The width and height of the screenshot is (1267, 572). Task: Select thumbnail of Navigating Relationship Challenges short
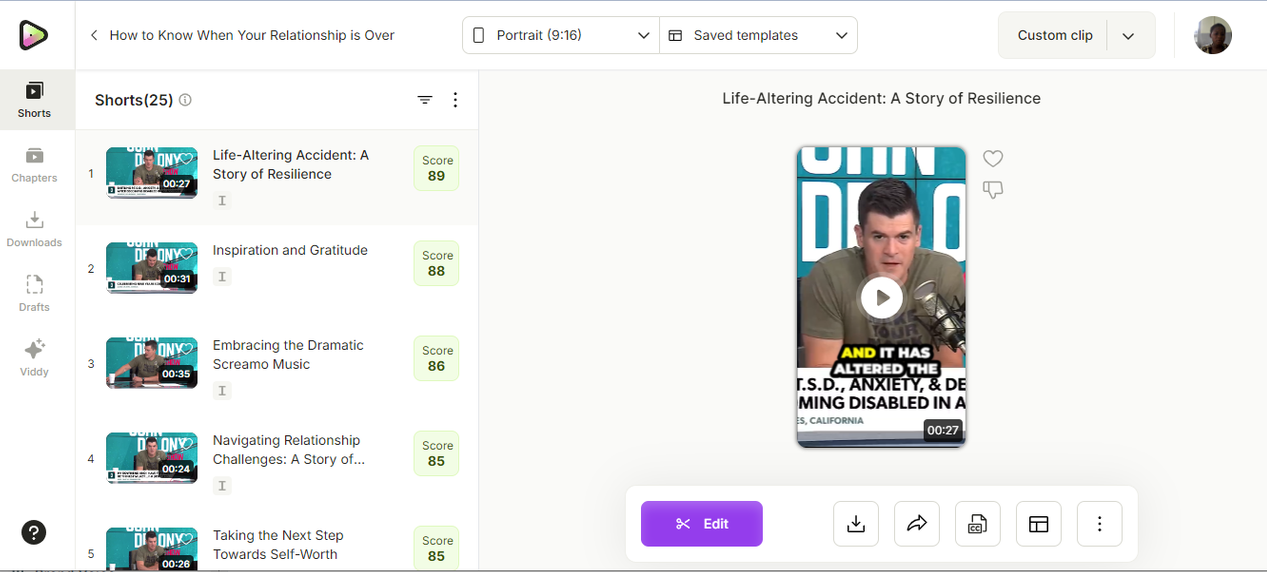coord(152,458)
